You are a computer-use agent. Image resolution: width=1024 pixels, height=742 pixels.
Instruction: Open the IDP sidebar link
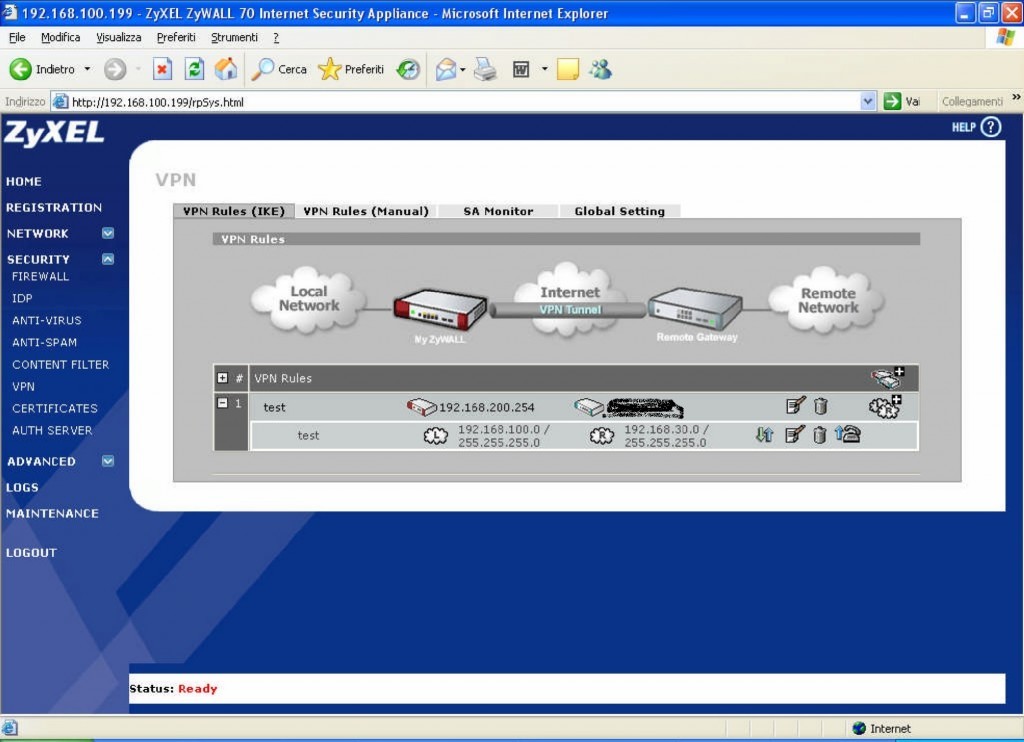click(22, 298)
